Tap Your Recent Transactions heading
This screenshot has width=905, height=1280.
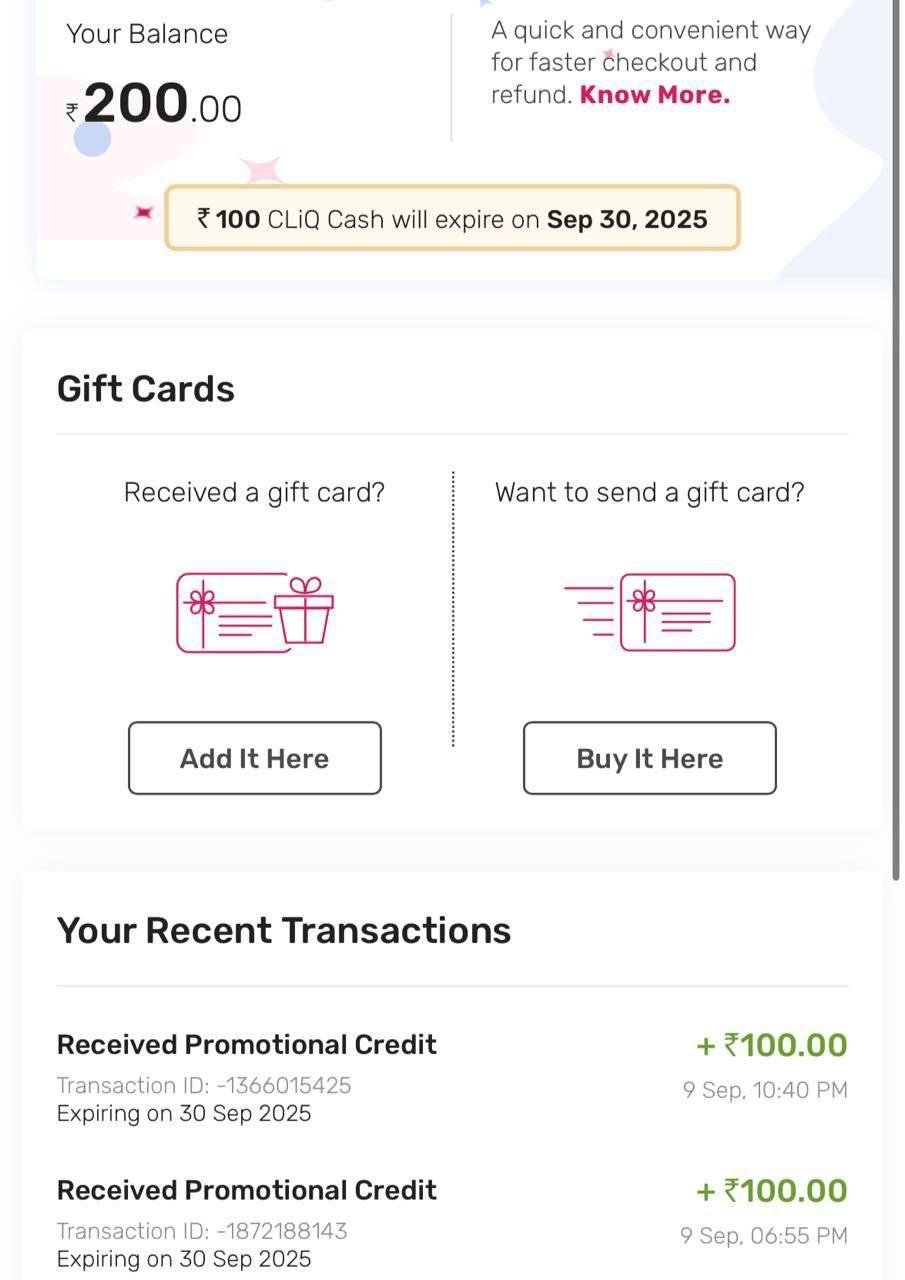(x=284, y=930)
